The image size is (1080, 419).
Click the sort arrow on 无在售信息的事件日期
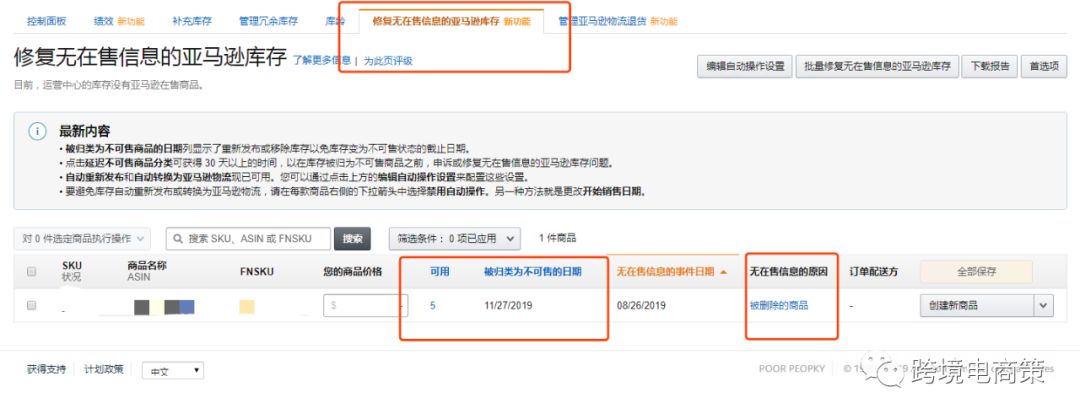723,272
